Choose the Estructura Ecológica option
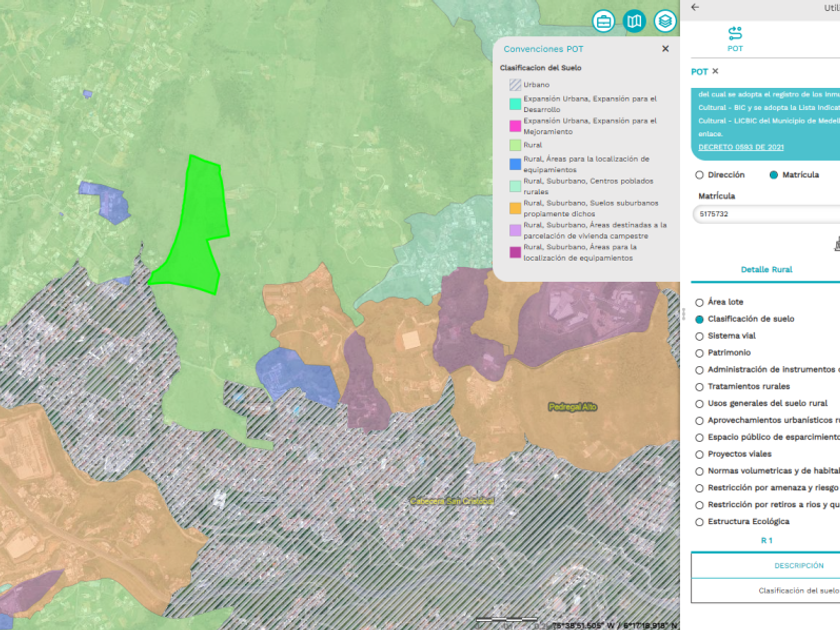This screenshot has width=840, height=630. [699, 521]
